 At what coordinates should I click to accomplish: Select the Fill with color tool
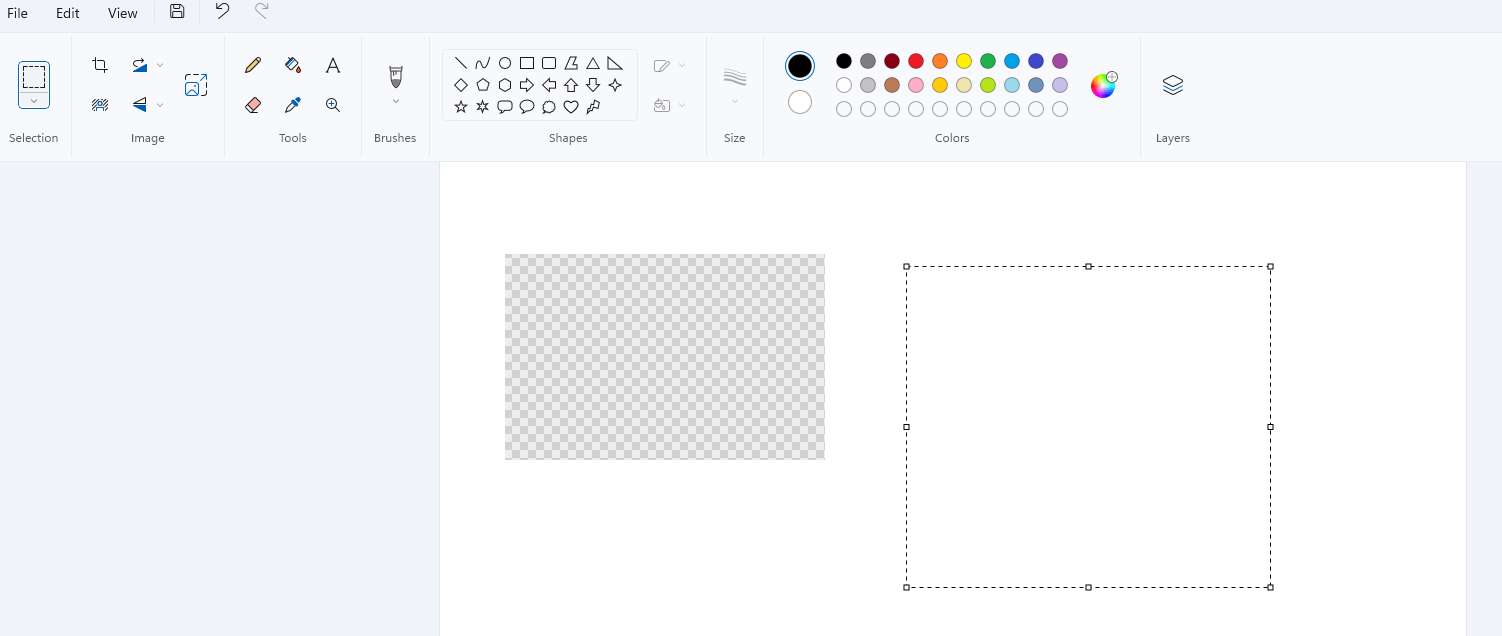click(292, 64)
